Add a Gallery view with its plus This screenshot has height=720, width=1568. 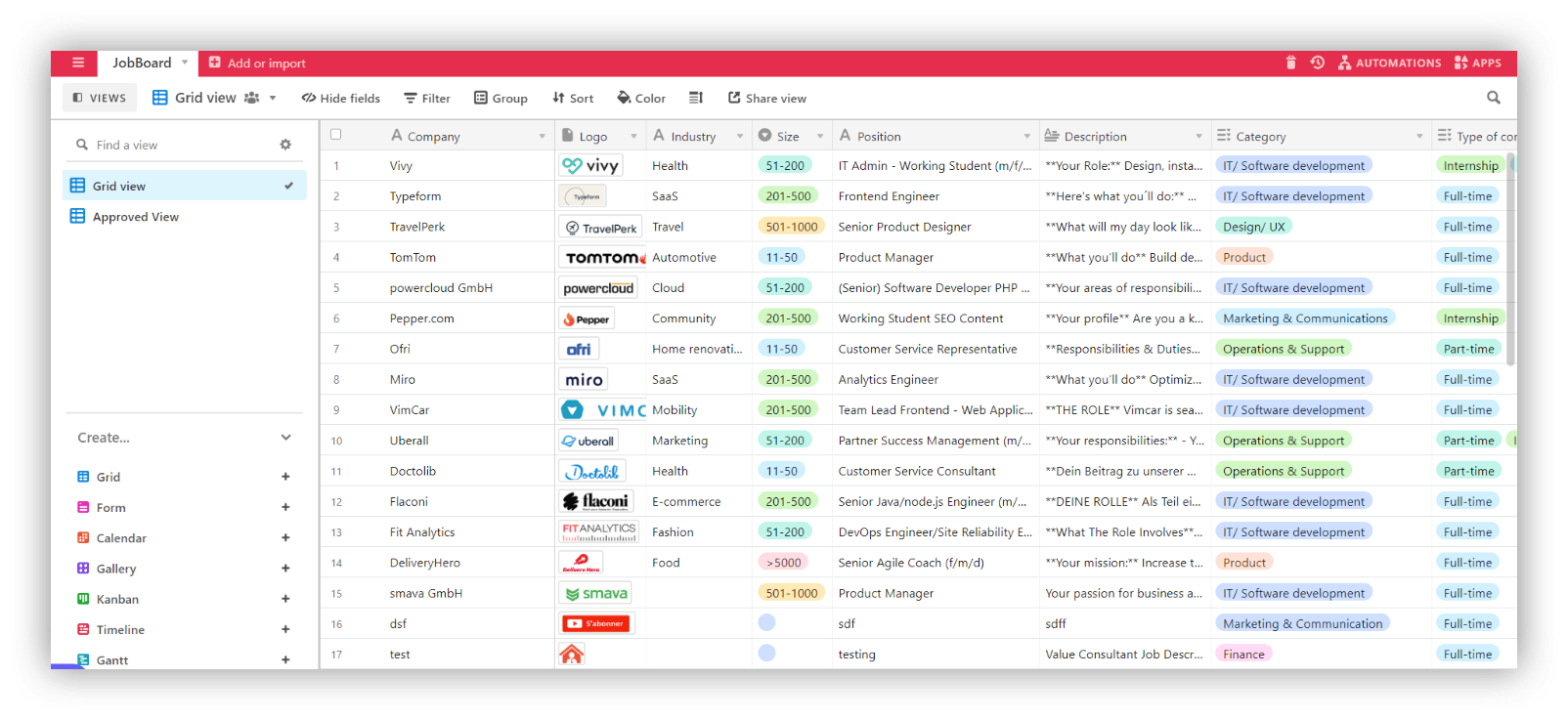285,569
